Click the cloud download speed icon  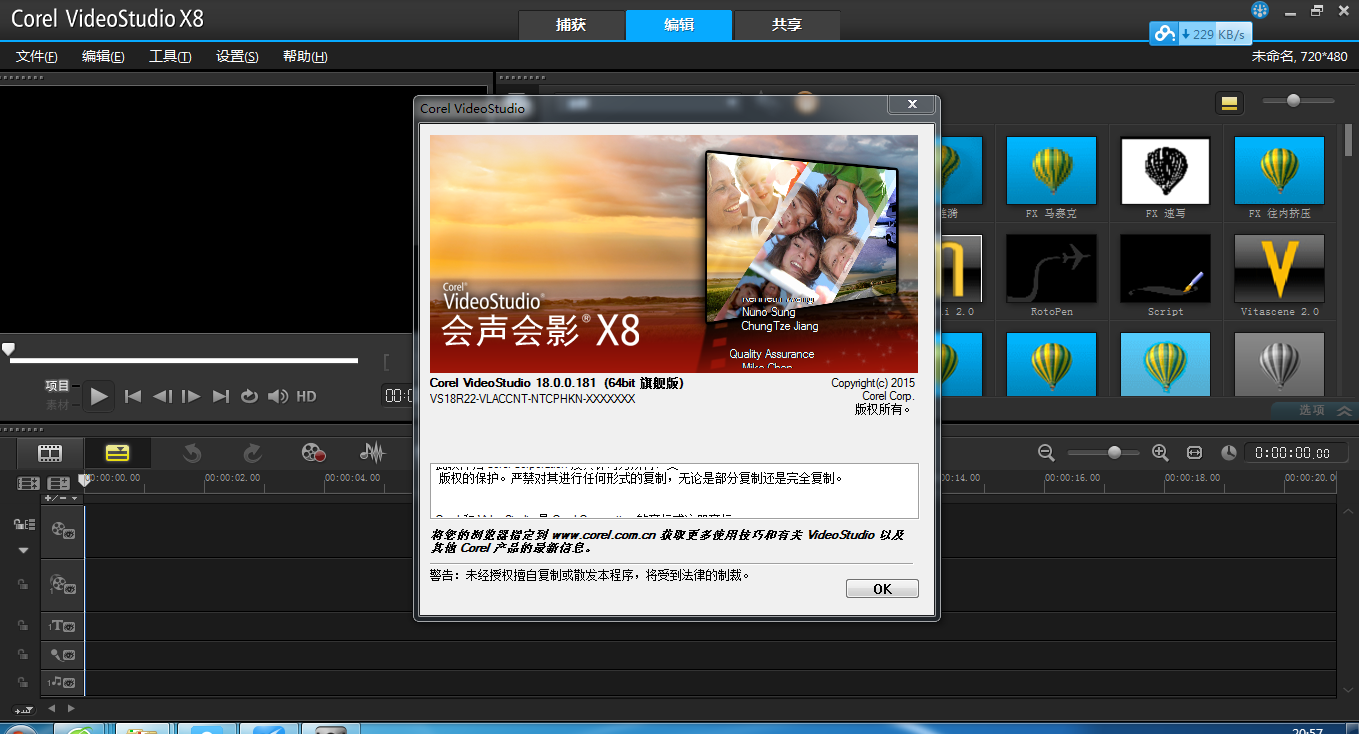[1165, 34]
